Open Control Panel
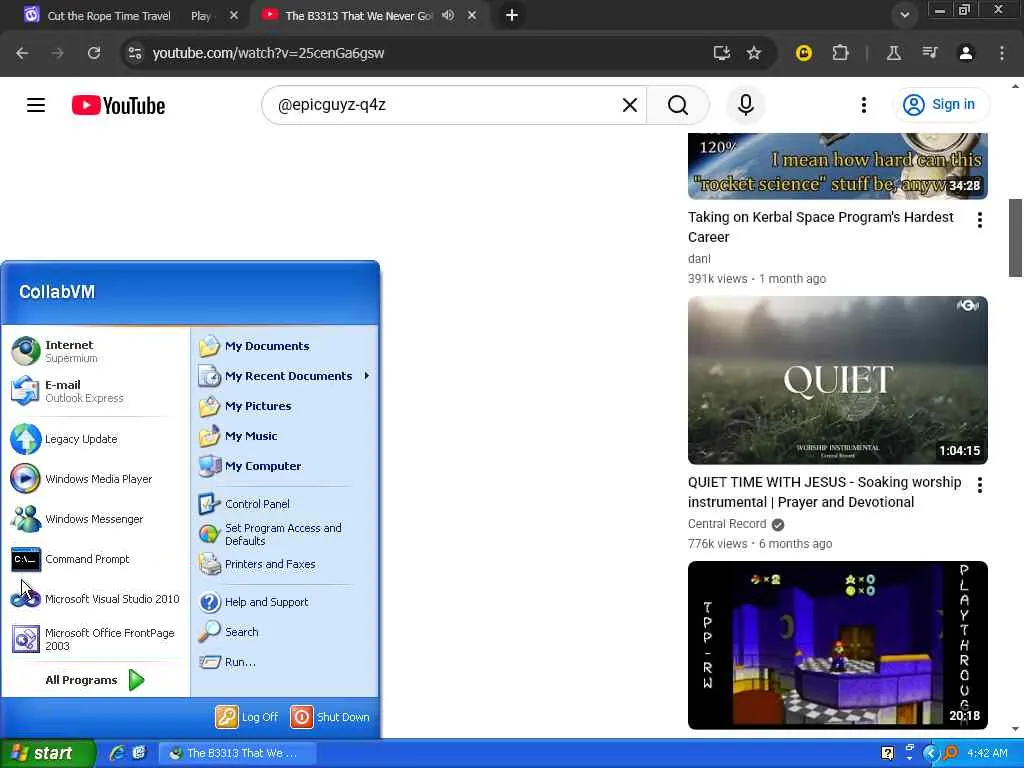The width and height of the screenshot is (1024, 768). coord(284,504)
